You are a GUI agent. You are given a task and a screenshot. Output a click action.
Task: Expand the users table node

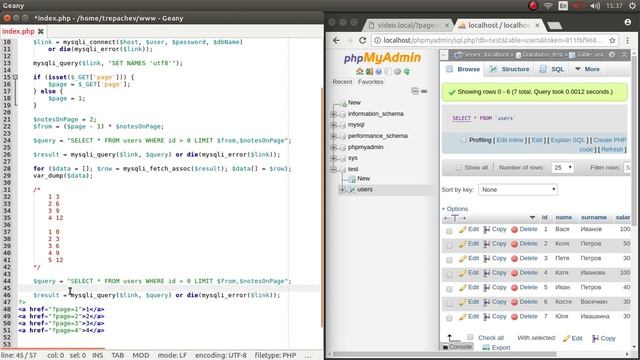(x=343, y=189)
